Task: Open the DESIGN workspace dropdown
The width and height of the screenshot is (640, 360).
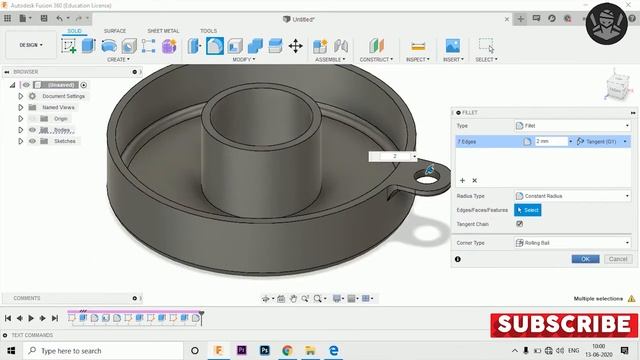Action: click(31, 45)
